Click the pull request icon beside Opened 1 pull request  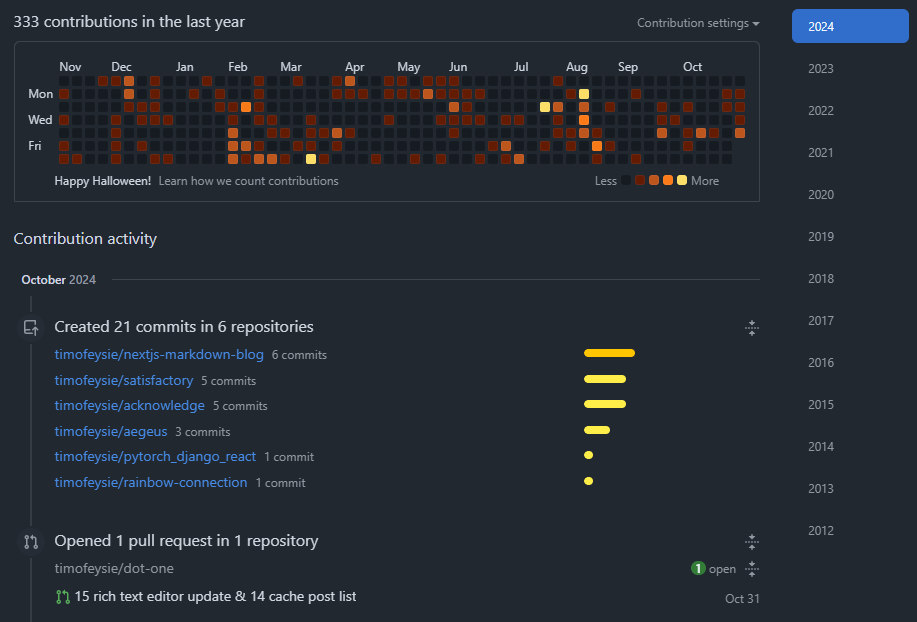point(31,542)
